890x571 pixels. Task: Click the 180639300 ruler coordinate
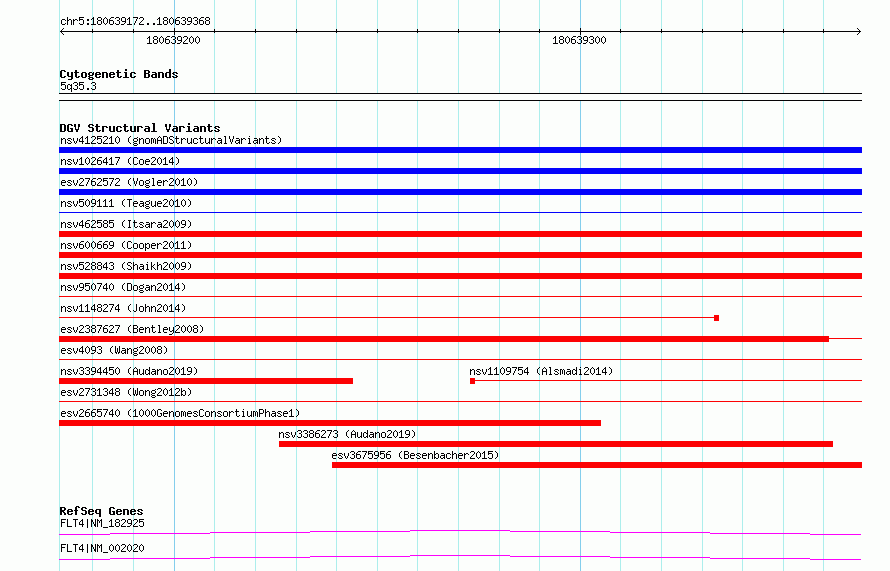tap(579, 40)
